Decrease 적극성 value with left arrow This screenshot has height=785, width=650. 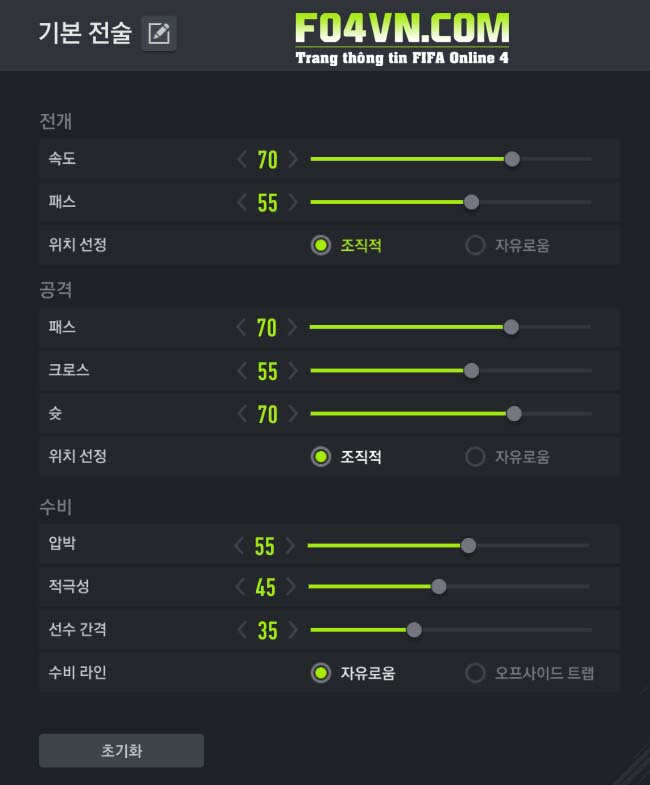click(x=239, y=587)
